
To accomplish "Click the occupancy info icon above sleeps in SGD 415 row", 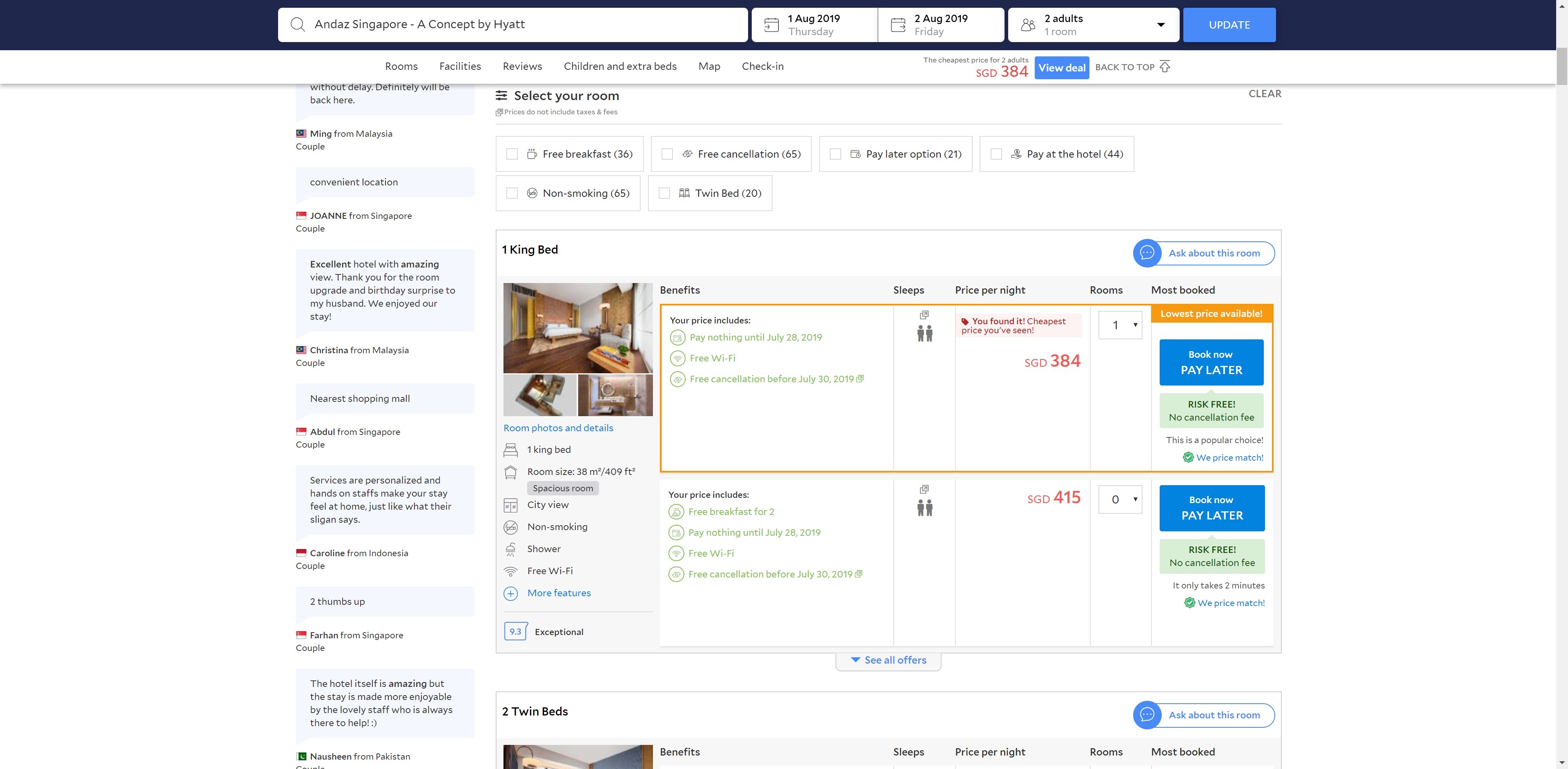I will (x=924, y=489).
